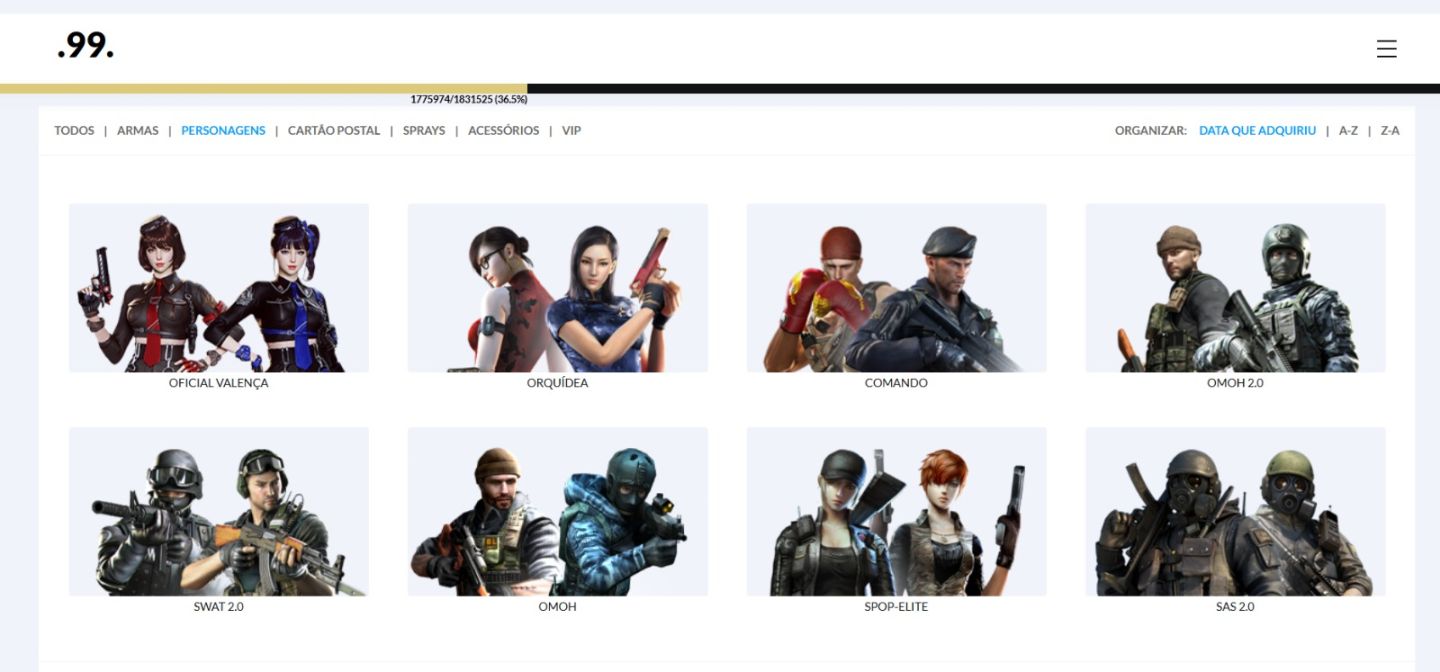Sort by DATA QUE ADQUIRIU
1440x672 pixels.
[x=1258, y=131]
